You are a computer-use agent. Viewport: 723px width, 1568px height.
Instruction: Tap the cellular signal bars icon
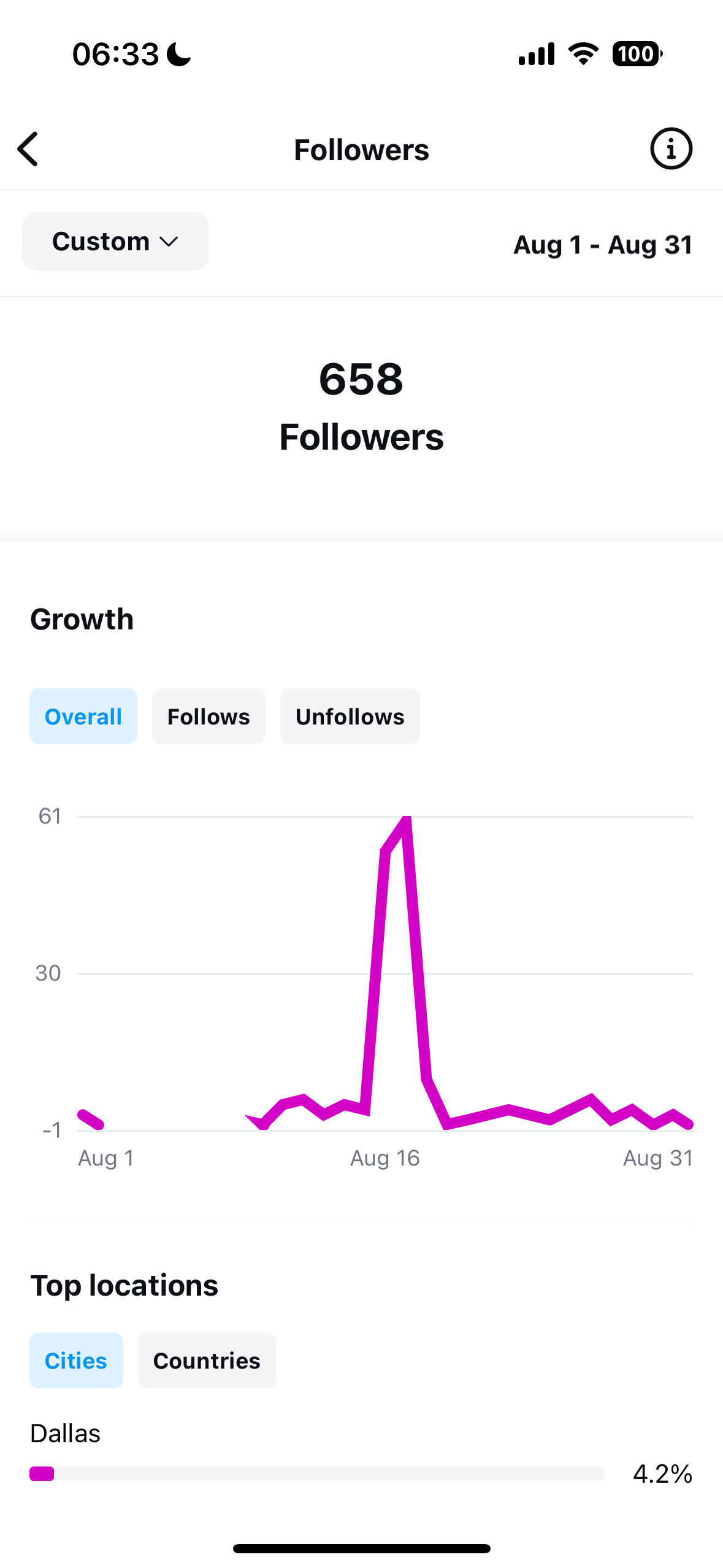click(x=537, y=54)
